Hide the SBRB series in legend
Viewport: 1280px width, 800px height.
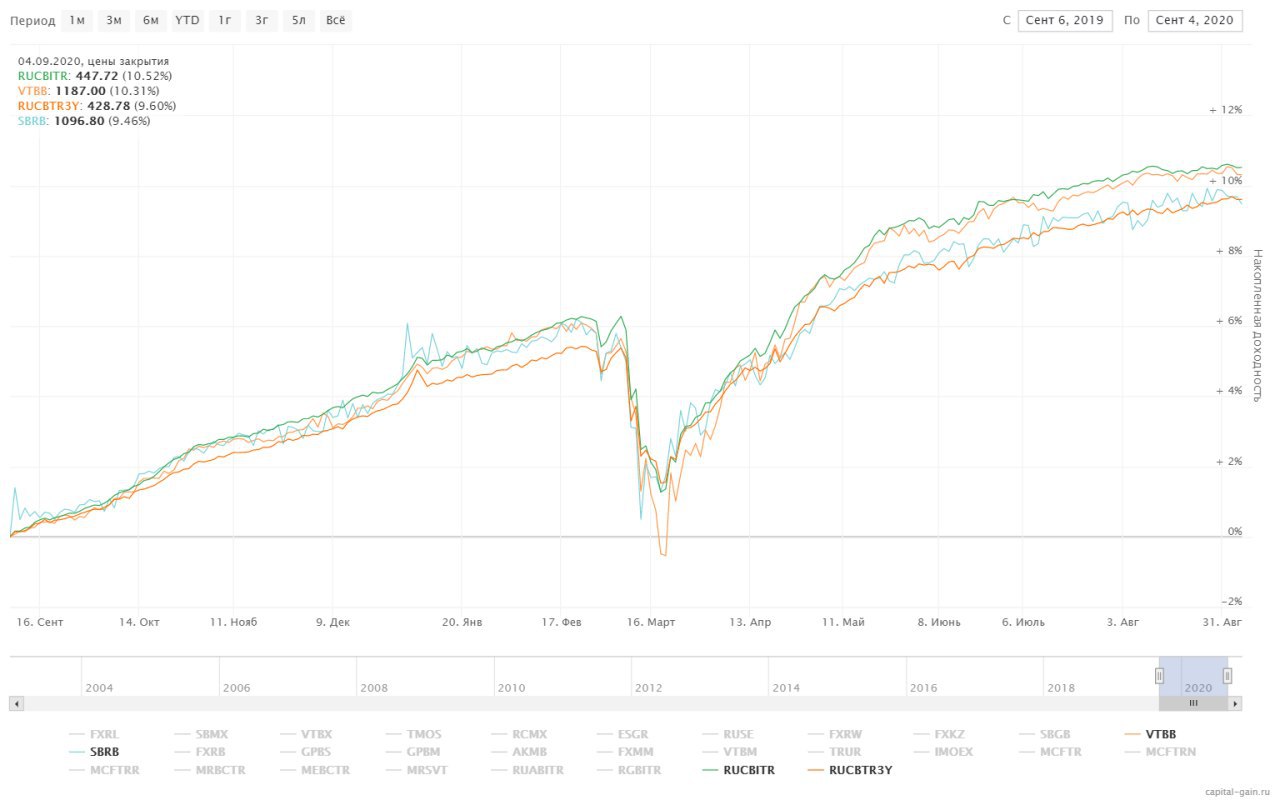pyautogui.click(x=94, y=752)
